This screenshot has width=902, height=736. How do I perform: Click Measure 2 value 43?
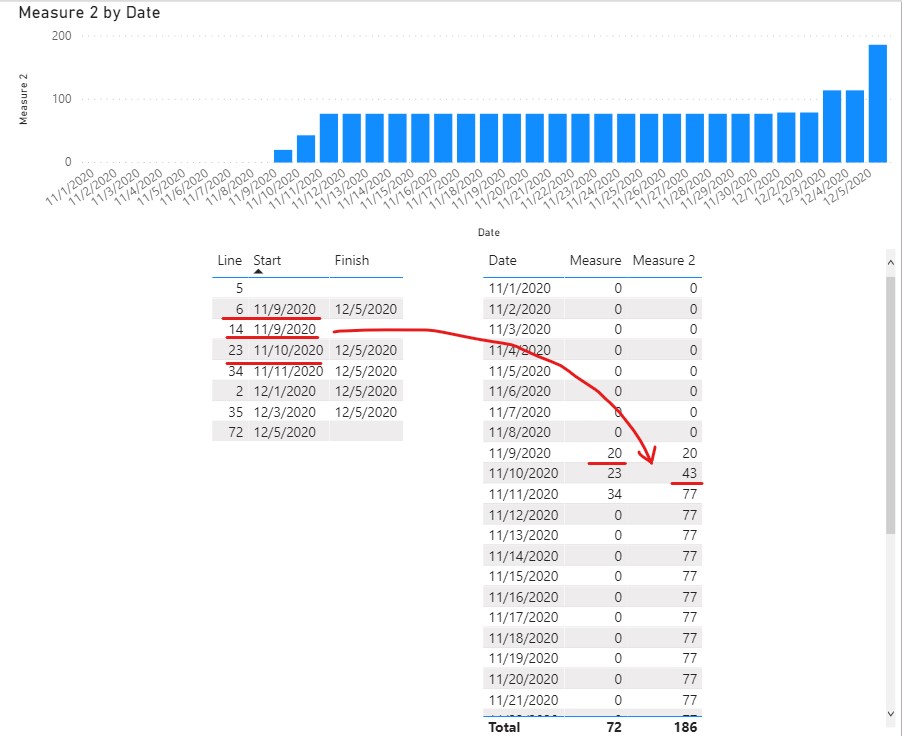coord(689,473)
